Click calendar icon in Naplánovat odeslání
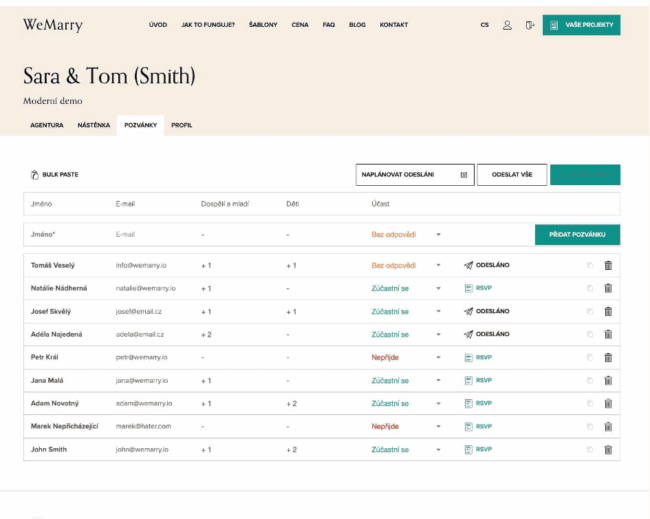Screen dimensions: 650x519 (464, 175)
